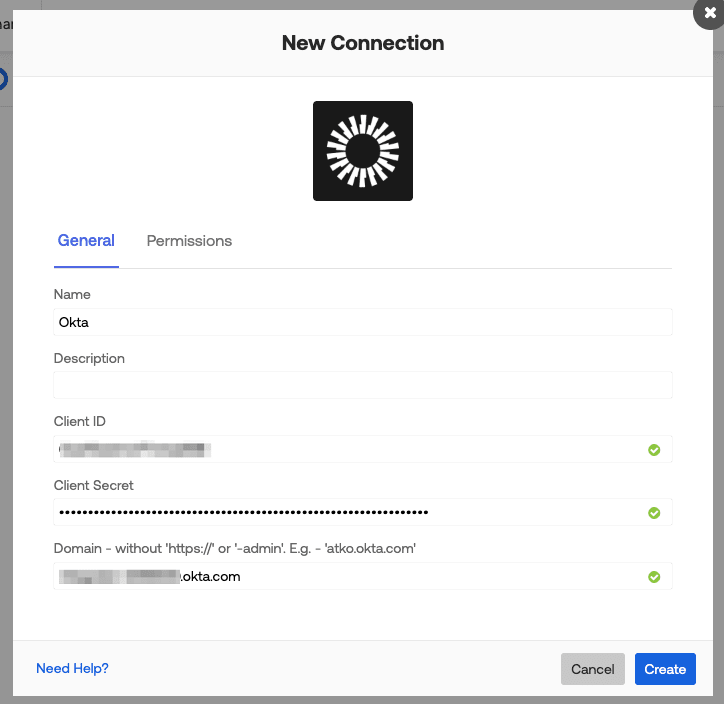Image resolution: width=724 pixels, height=704 pixels.
Task: Click the green checkmark in Domain field
Action: pyautogui.click(x=654, y=577)
